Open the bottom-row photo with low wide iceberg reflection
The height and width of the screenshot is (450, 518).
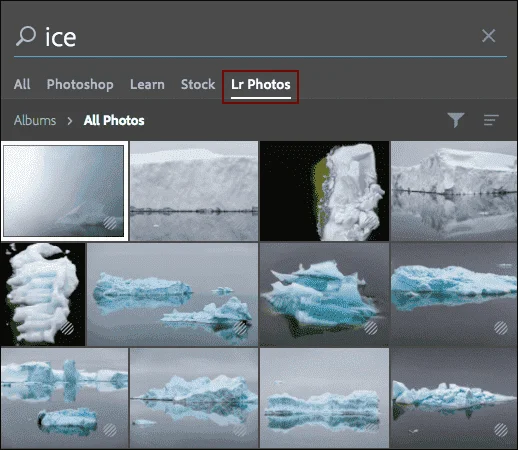click(x=324, y=398)
